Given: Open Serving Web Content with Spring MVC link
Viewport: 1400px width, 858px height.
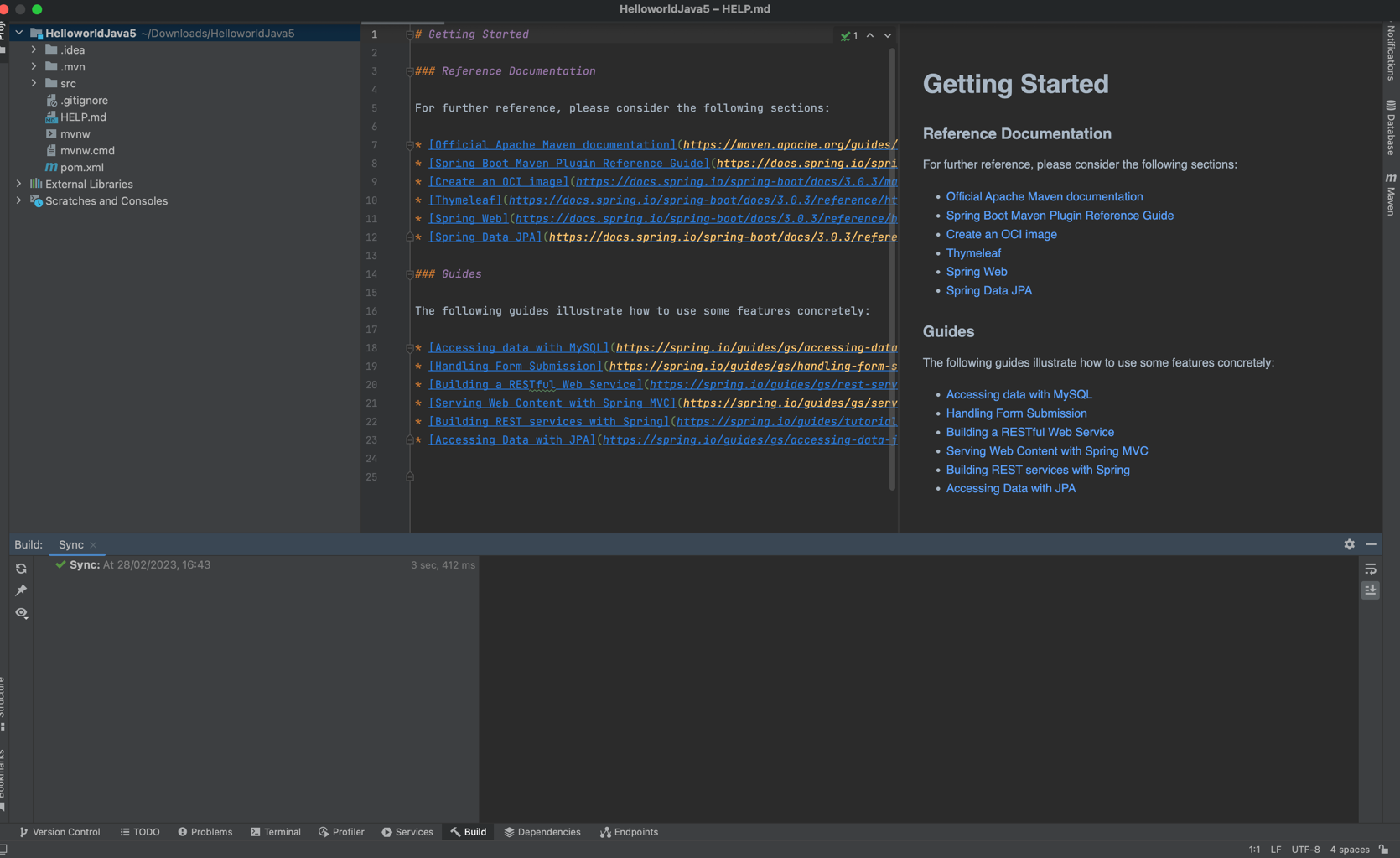Looking at the screenshot, I should pyautogui.click(x=1047, y=451).
